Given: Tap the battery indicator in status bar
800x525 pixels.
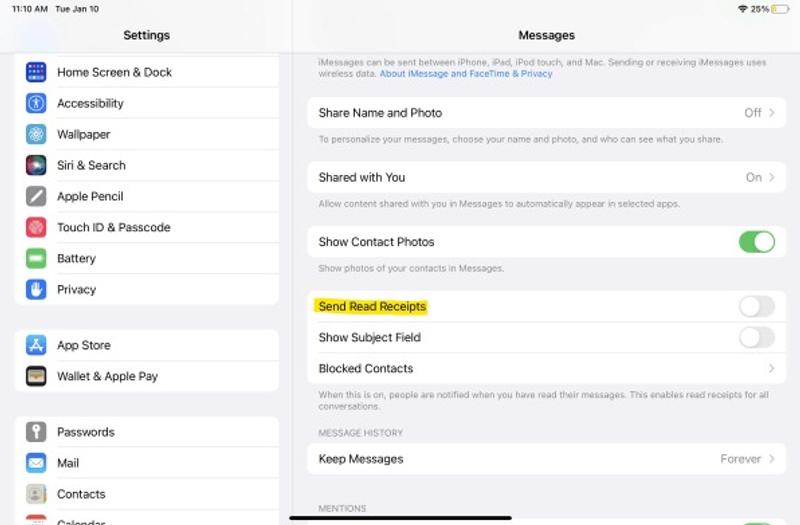Looking at the screenshot, I should point(780,9).
